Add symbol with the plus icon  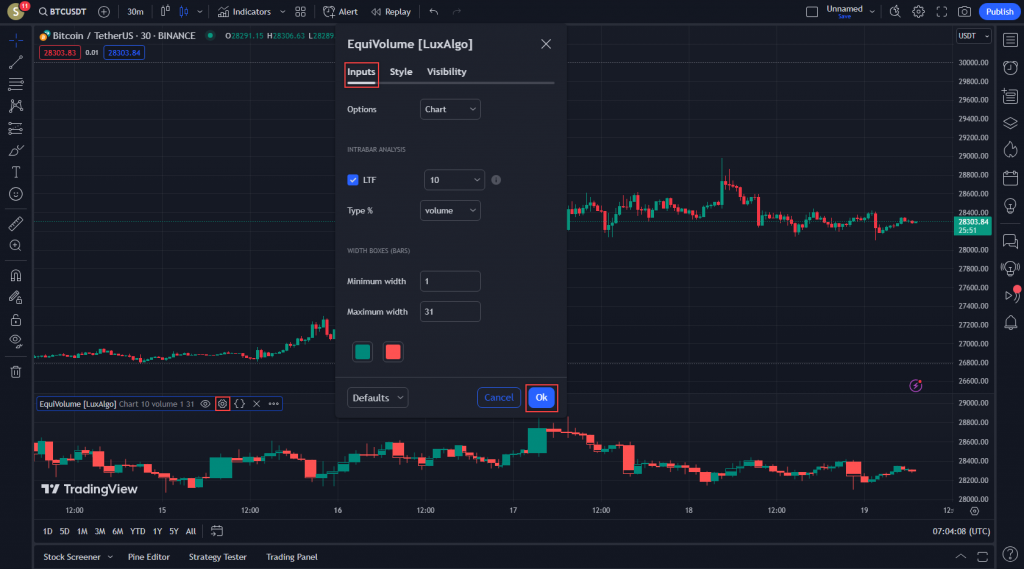(104, 12)
